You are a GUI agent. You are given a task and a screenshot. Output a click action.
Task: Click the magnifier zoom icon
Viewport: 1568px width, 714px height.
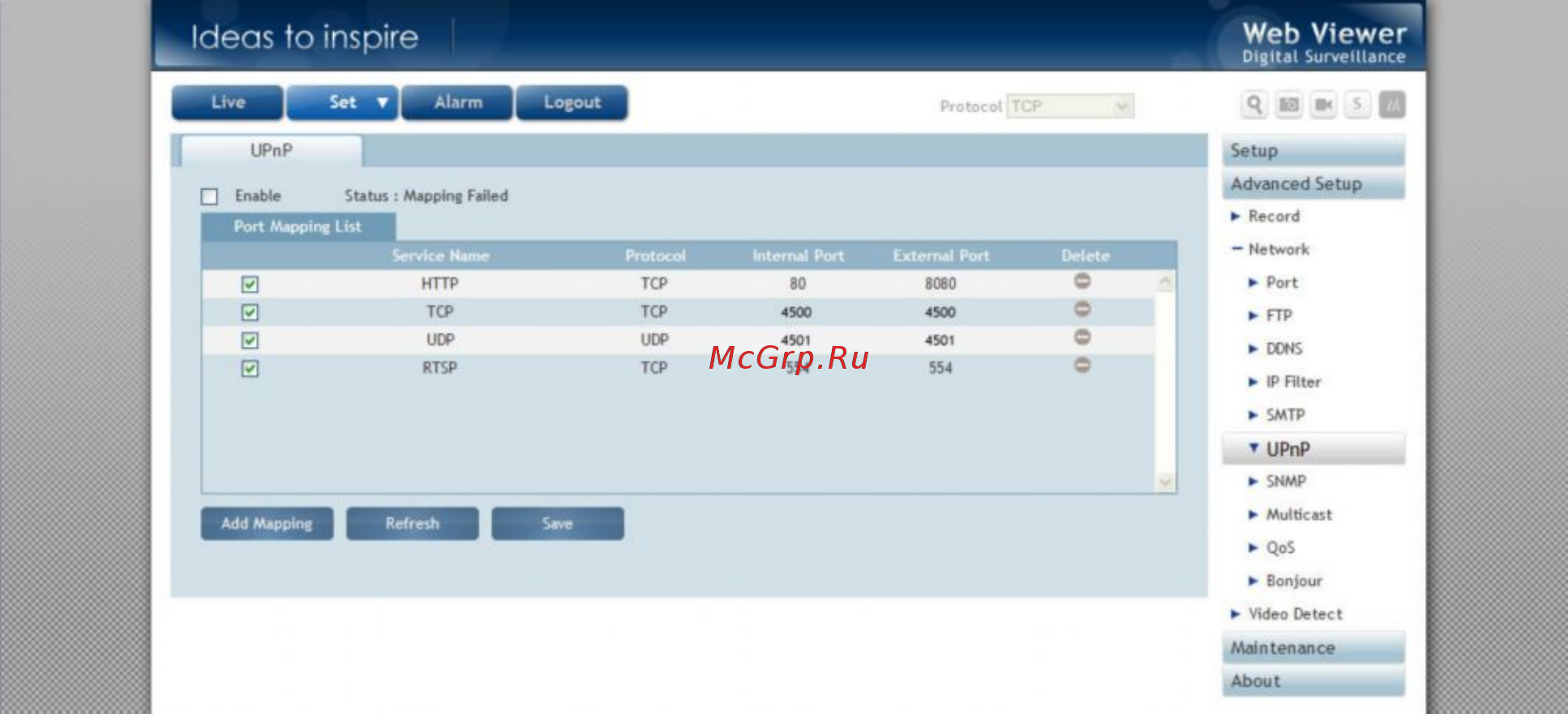click(x=1254, y=105)
